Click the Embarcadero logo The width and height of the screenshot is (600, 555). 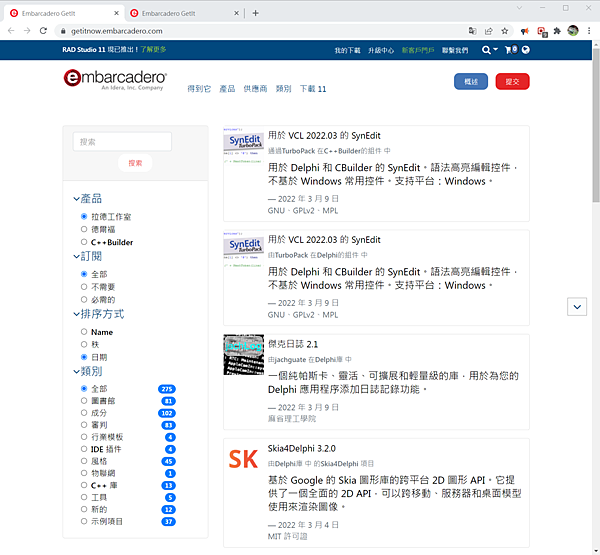click(x=115, y=80)
